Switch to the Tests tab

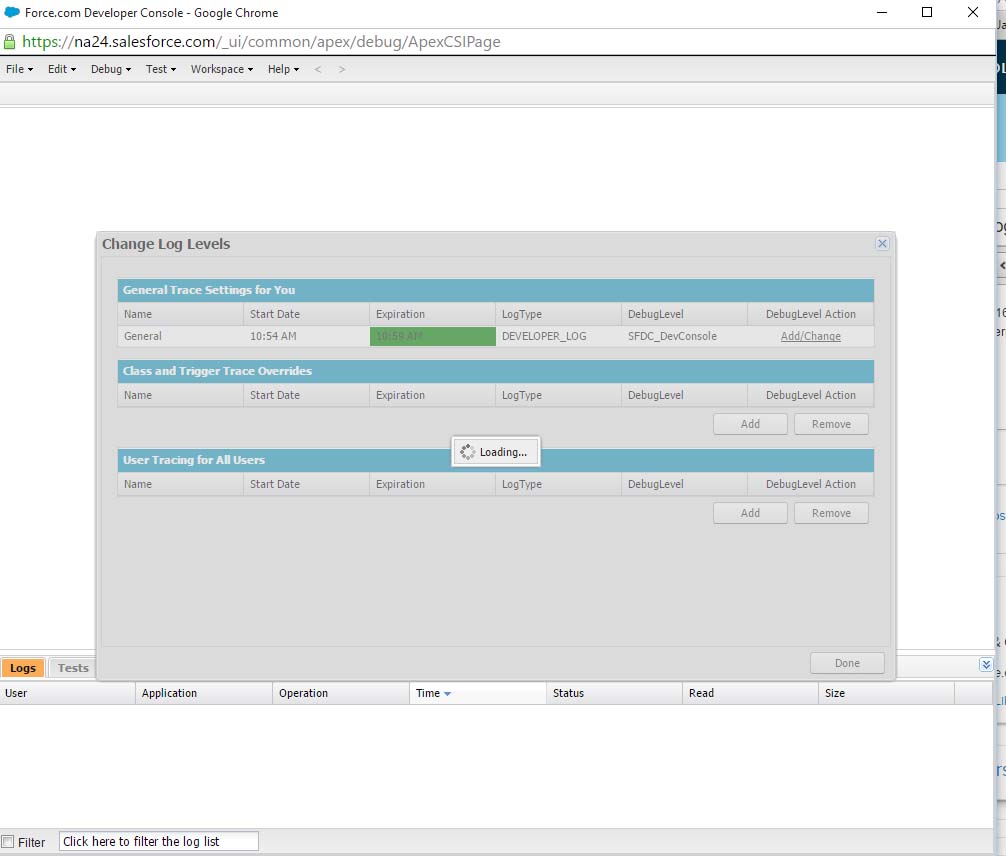coord(73,668)
